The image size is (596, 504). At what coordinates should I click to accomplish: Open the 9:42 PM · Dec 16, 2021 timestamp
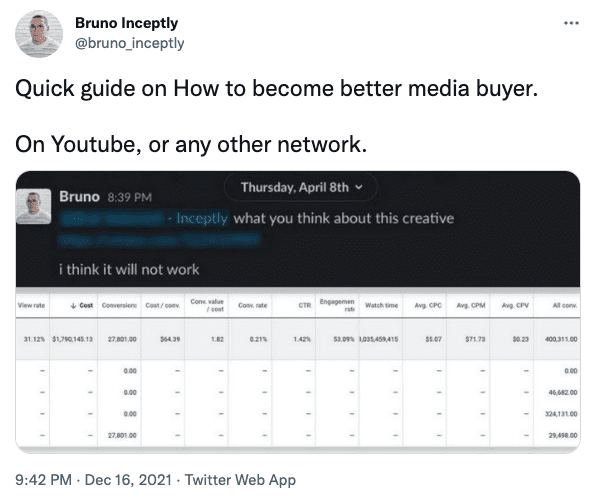(93, 480)
